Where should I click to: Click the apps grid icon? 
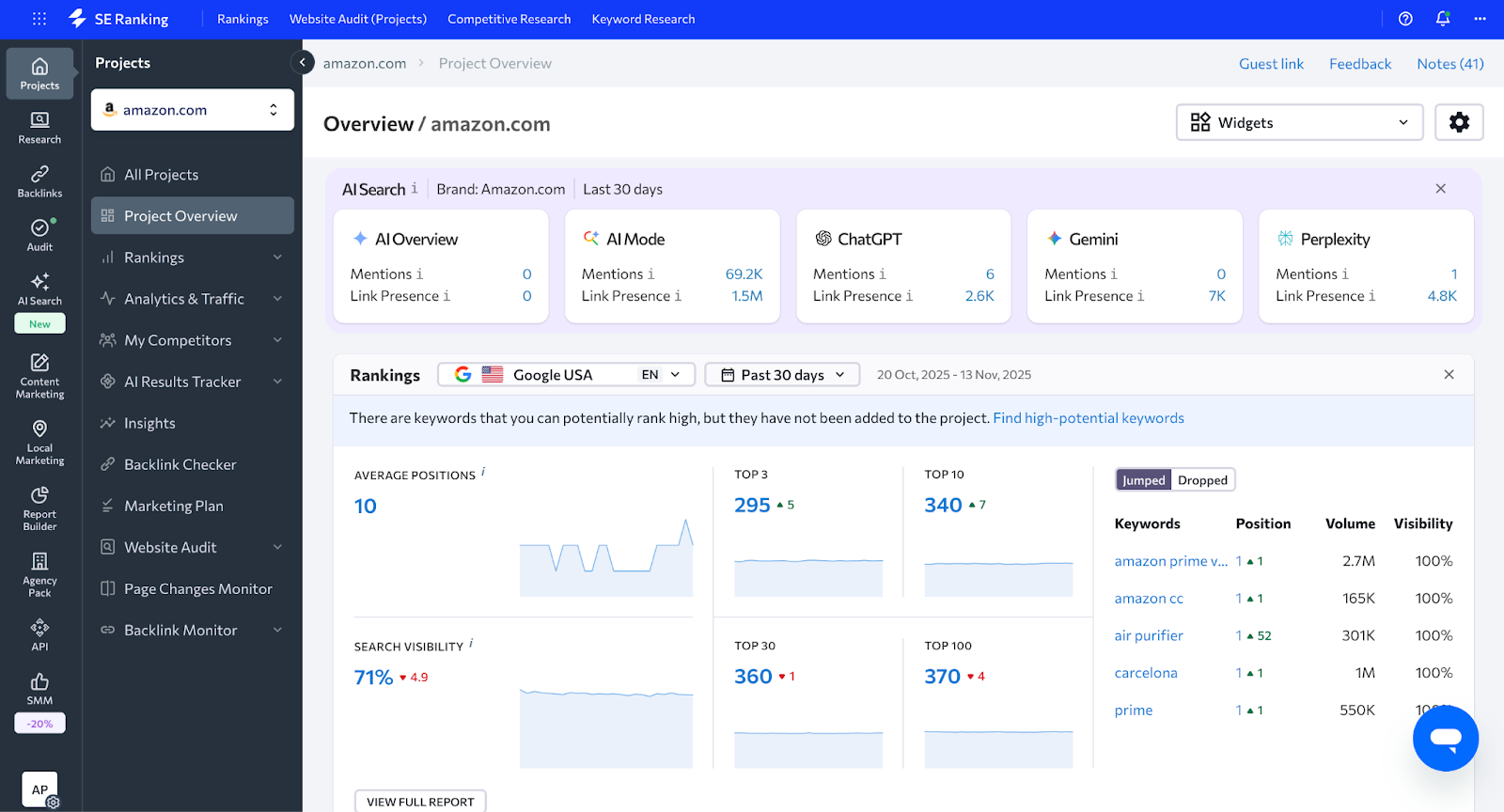39,19
